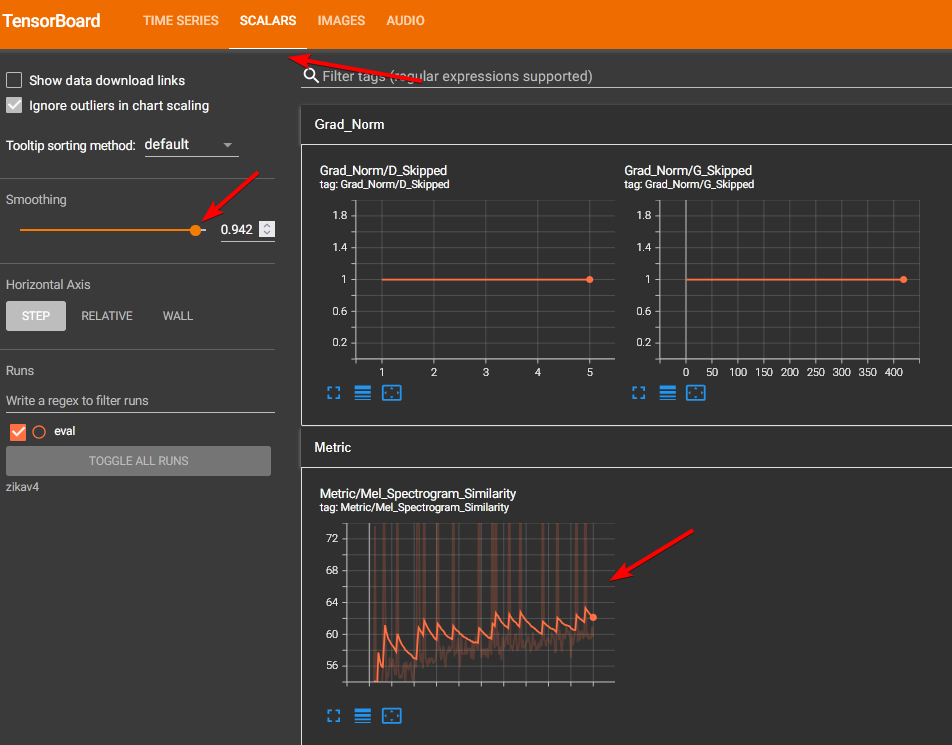Image resolution: width=952 pixels, height=745 pixels.
Task: Expand the D_Skipped chart to full size
Action: (x=333, y=393)
